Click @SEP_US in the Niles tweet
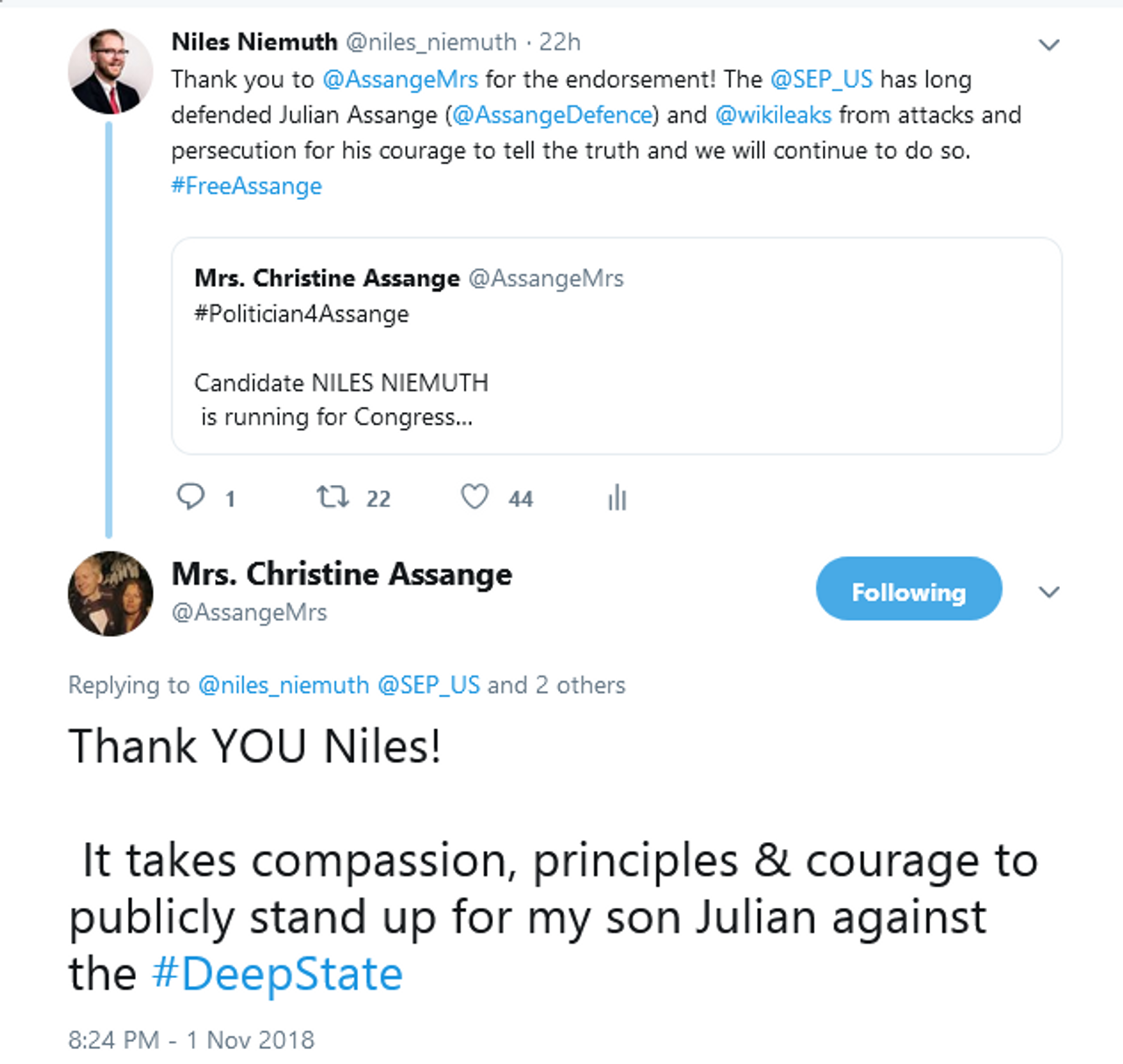Viewport: 1123px width, 1064px height. 821,80
